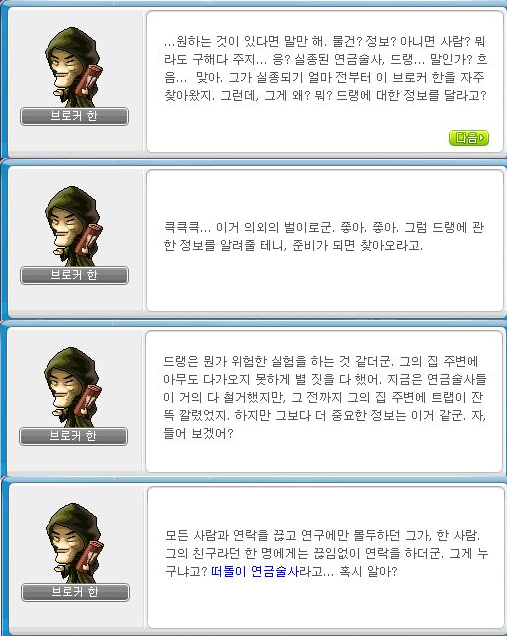The height and width of the screenshot is (636, 507).
Task: Click the 브로커 한 name plate in the top dialog
Action: (74, 116)
